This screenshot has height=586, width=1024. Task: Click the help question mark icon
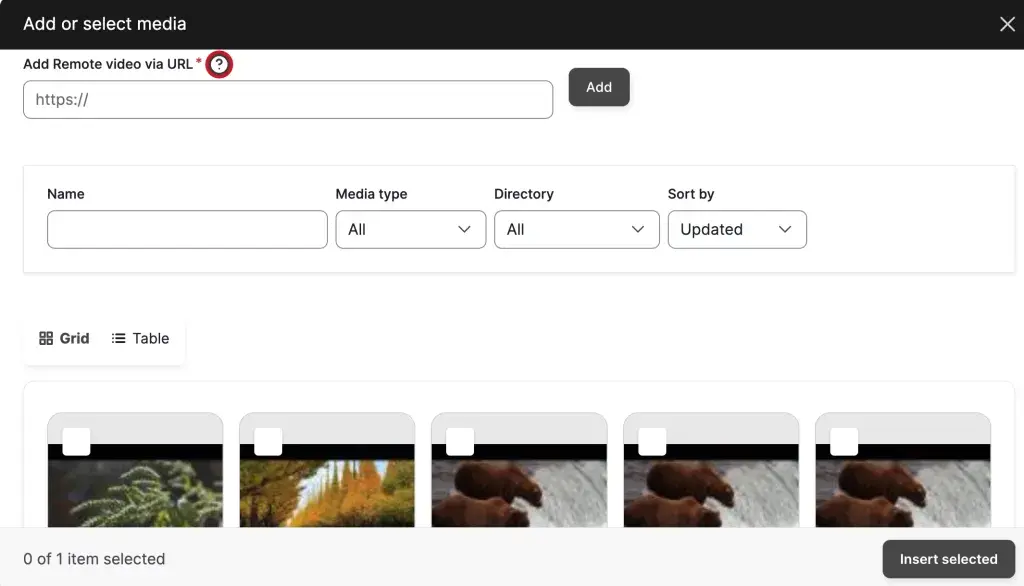tap(219, 65)
